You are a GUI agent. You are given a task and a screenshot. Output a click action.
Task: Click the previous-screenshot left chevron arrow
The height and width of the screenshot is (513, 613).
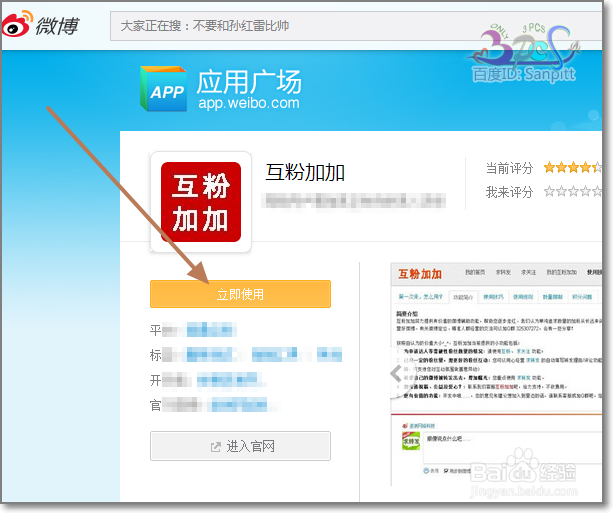(396, 373)
